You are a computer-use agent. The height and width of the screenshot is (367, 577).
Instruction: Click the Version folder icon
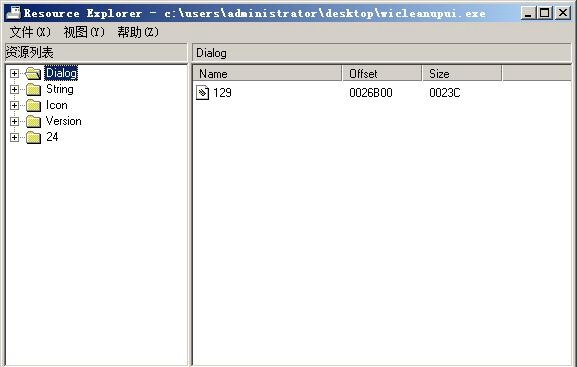point(33,121)
